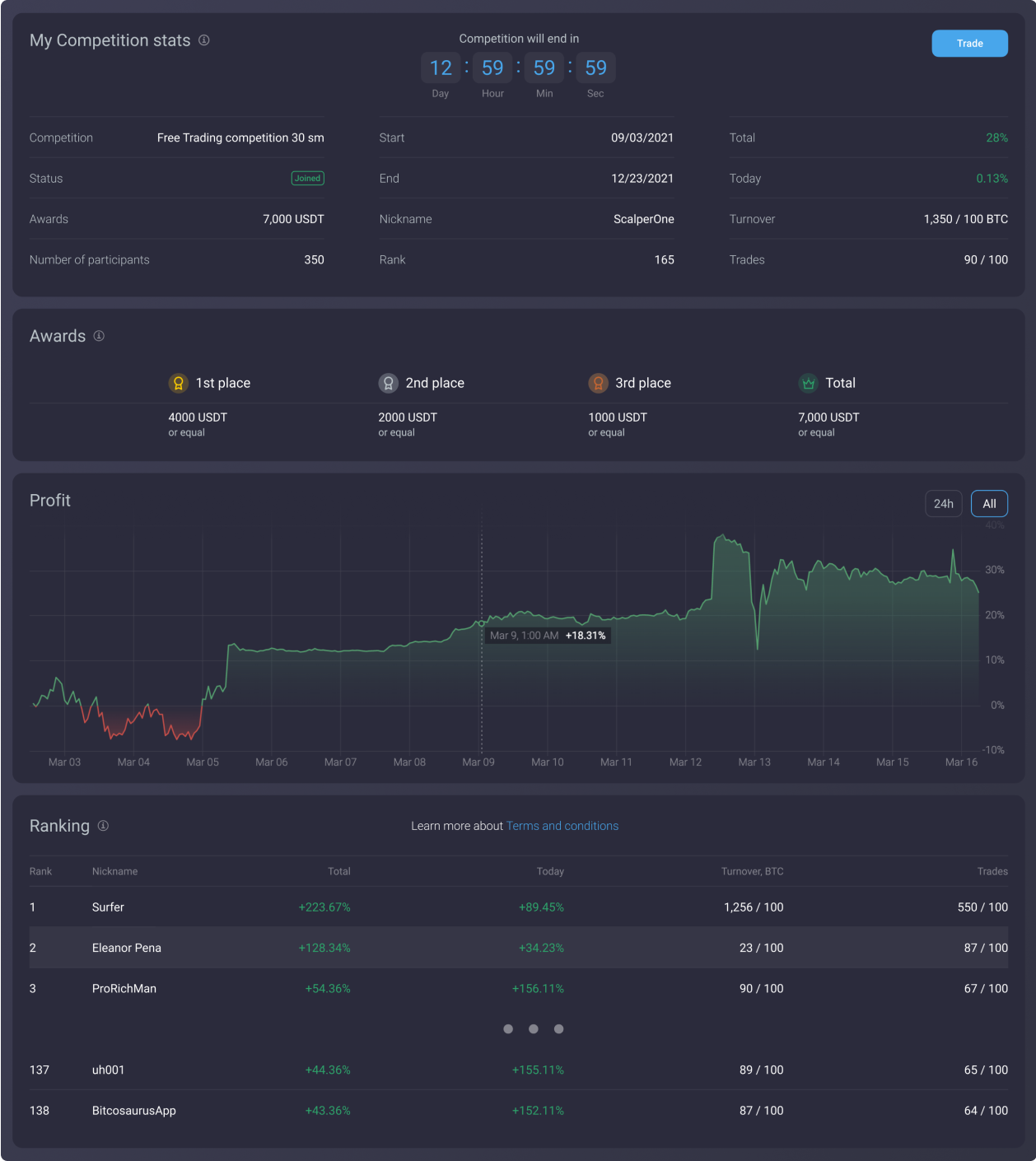Enable the All timeframe on the Profit chart
Screen dimensions: 1036x1161
[x=988, y=503]
